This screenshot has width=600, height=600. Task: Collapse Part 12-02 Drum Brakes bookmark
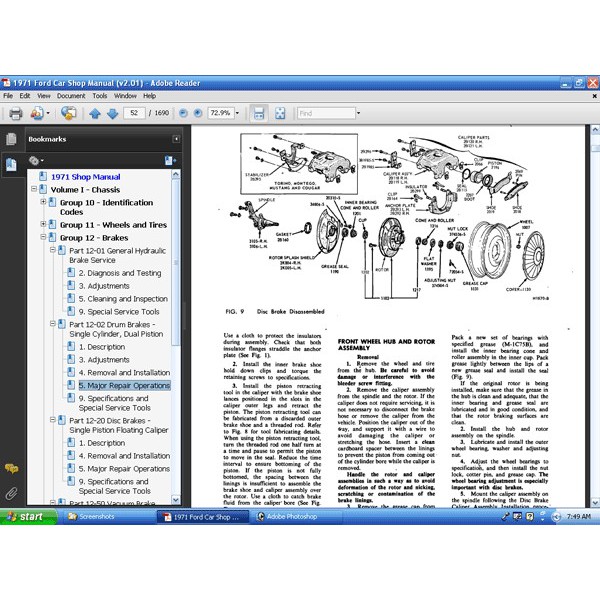click(x=53, y=324)
